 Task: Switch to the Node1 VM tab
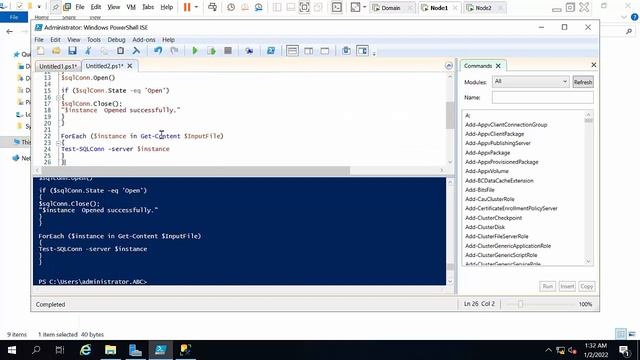(x=439, y=8)
